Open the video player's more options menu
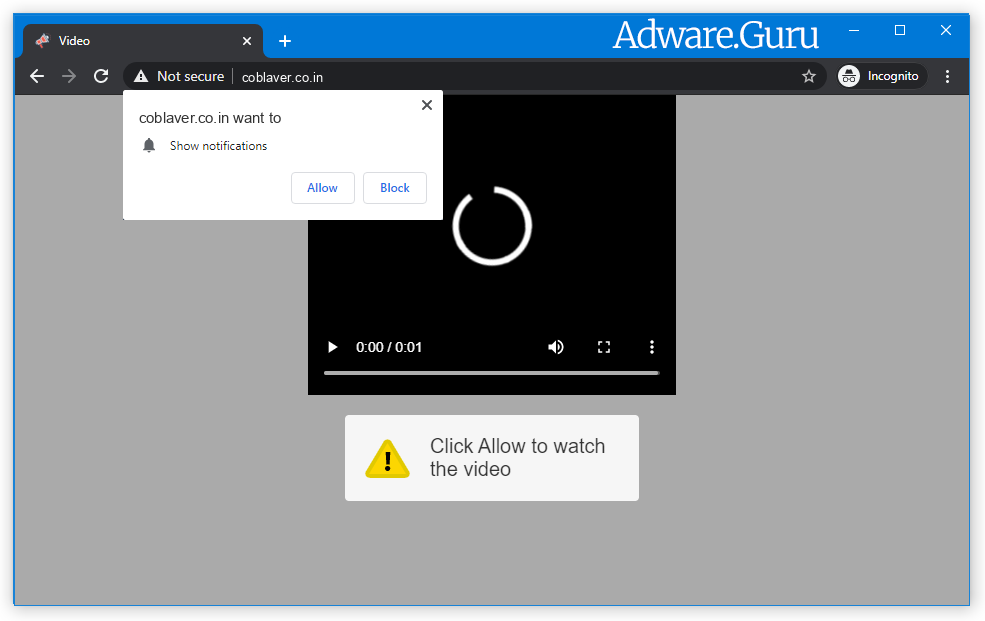The width and height of the screenshot is (985, 621). click(652, 347)
